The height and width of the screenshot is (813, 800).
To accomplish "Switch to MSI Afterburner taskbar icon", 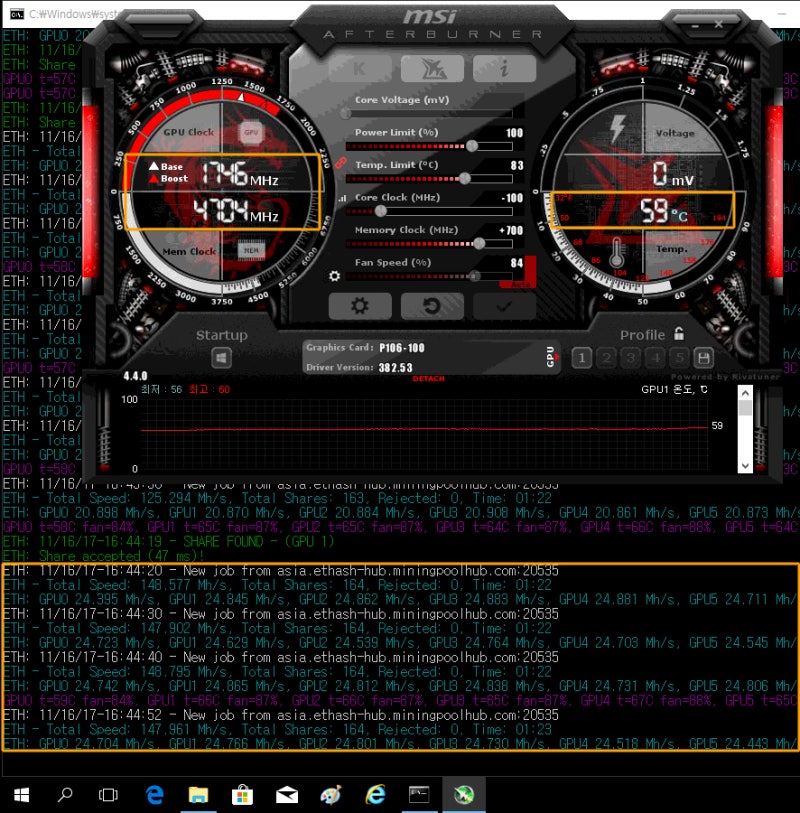I will point(464,794).
